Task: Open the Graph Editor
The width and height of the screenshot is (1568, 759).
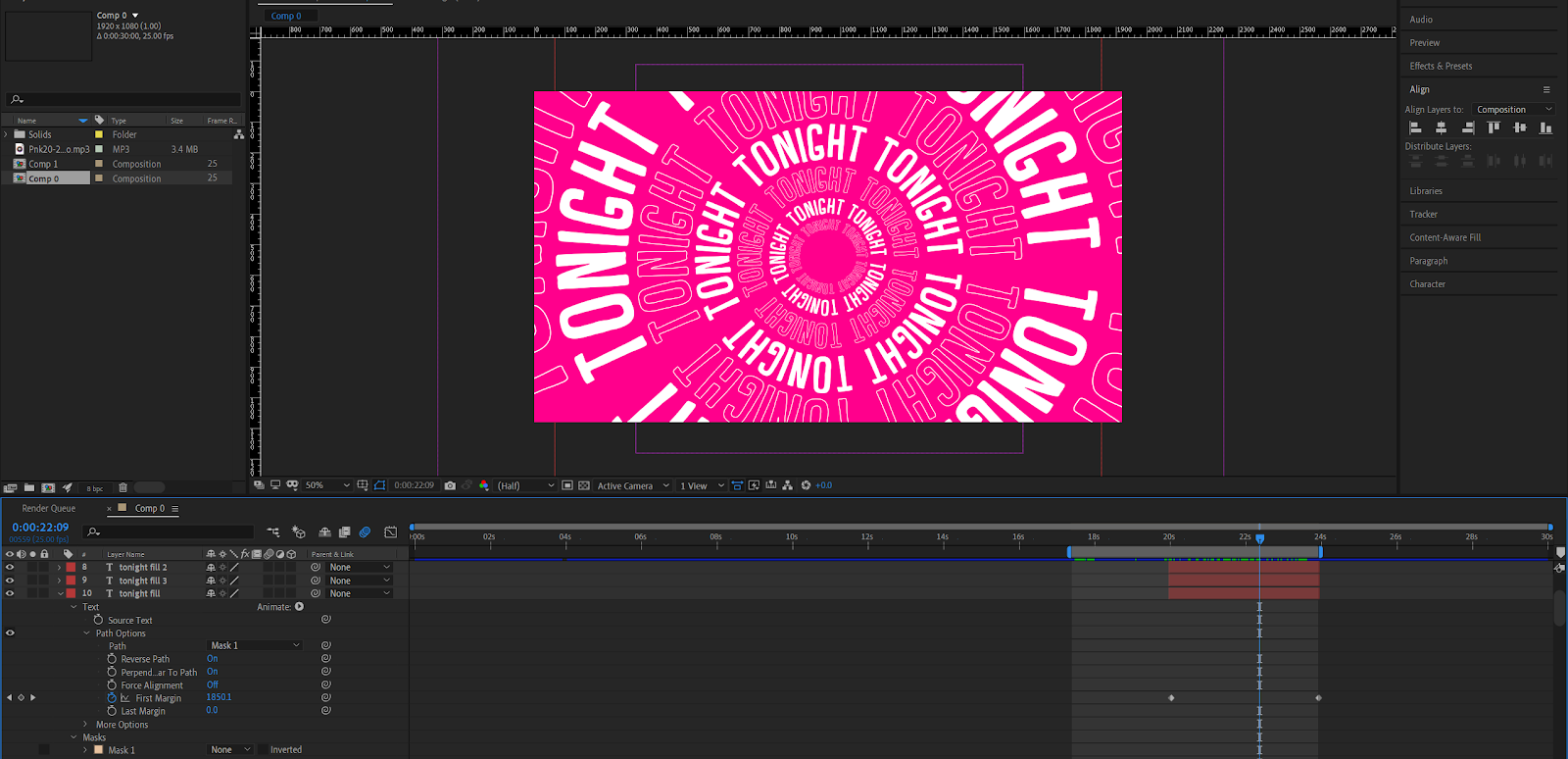Action: [391, 532]
